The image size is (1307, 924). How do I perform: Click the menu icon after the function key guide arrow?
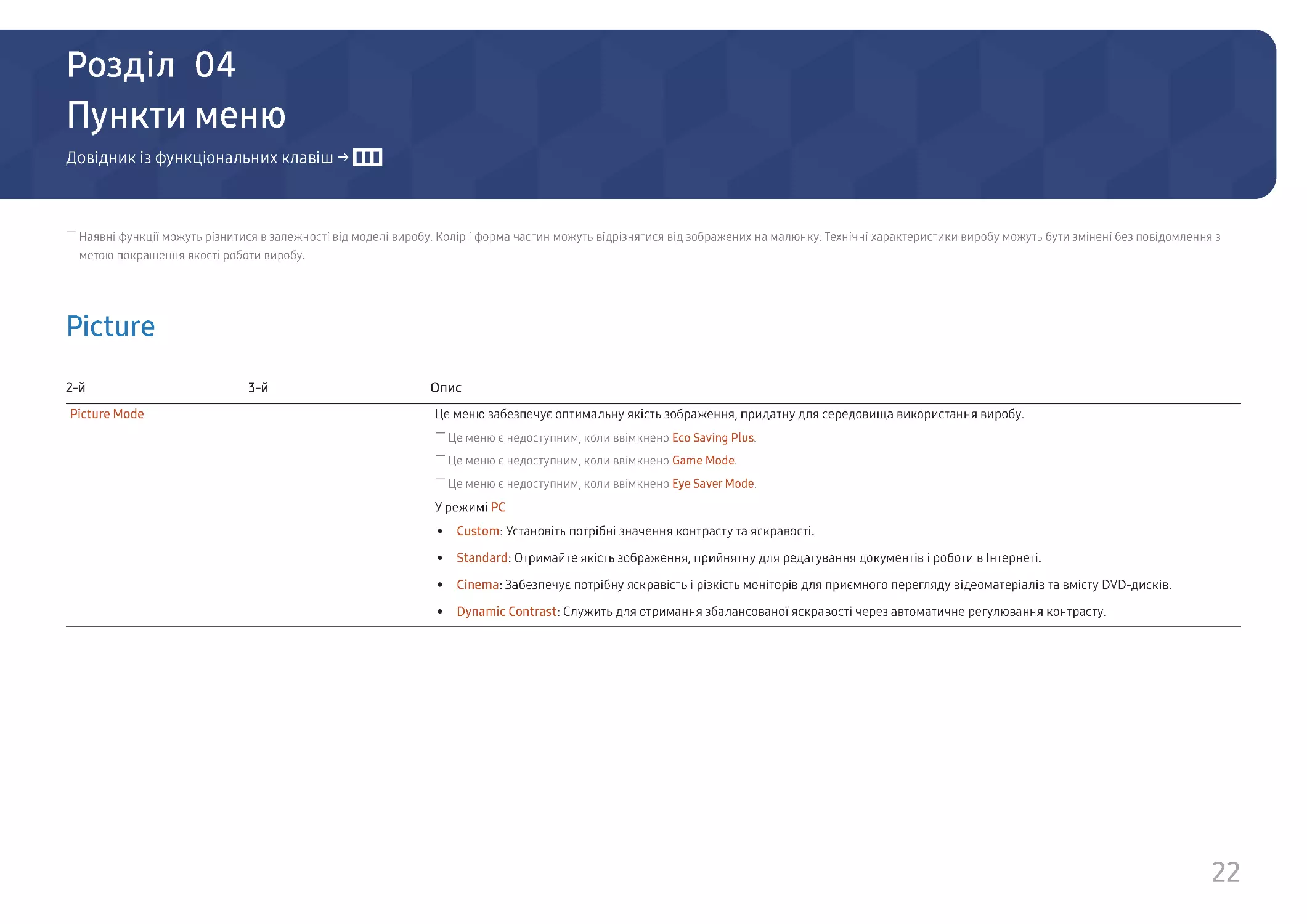(367, 158)
